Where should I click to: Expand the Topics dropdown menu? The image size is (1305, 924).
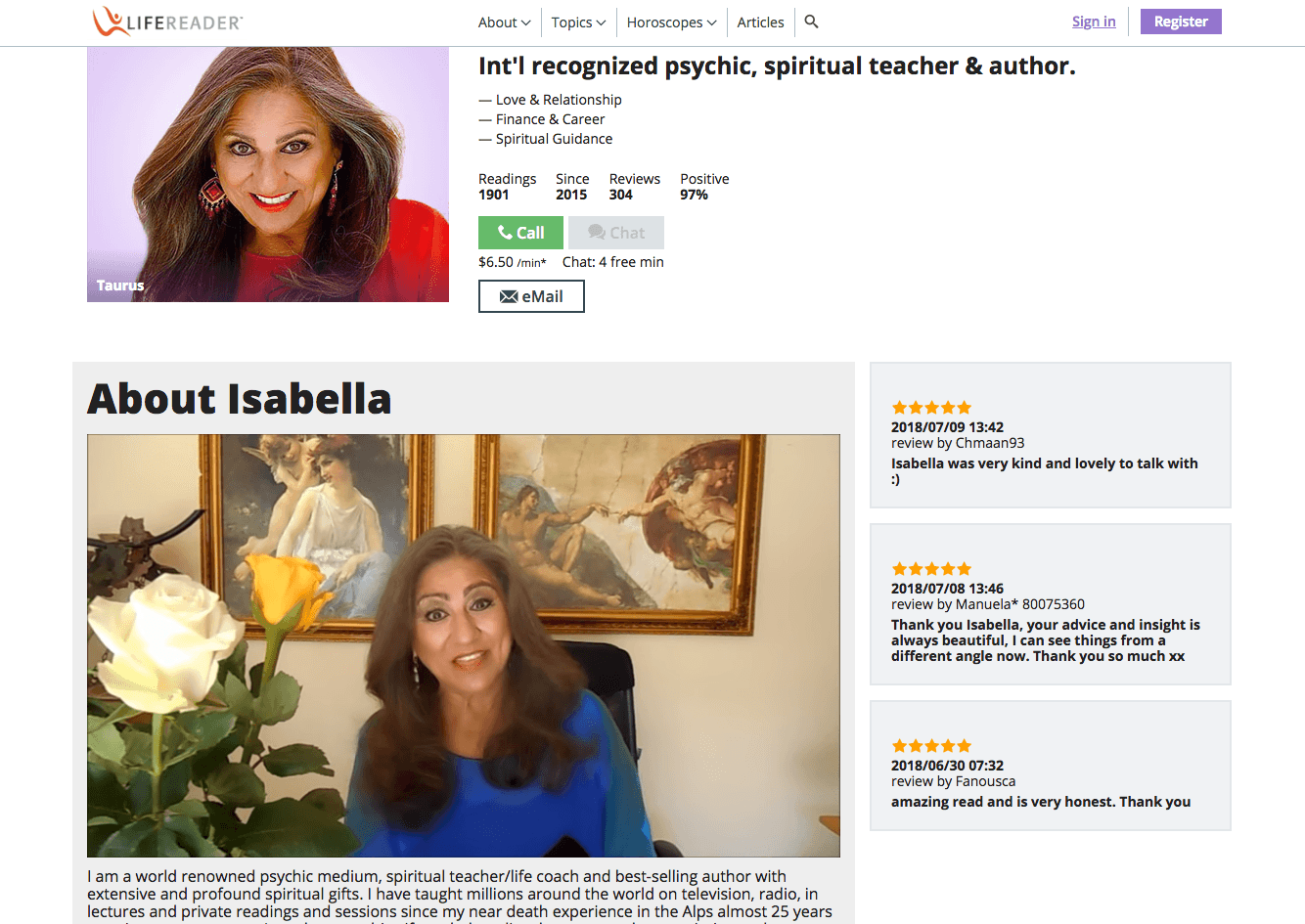pos(578,22)
